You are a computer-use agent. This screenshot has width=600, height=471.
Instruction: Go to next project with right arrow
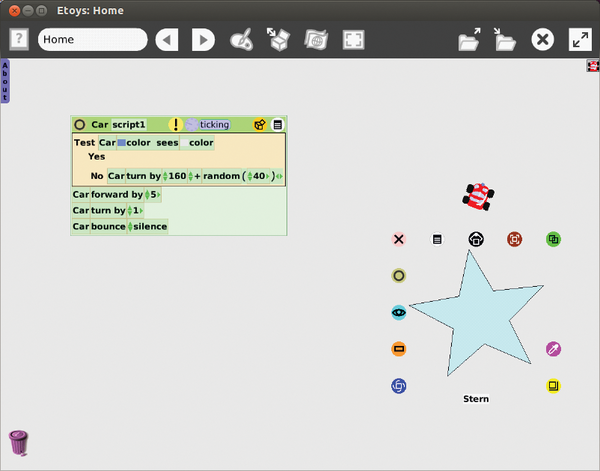click(x=203, y=39)
